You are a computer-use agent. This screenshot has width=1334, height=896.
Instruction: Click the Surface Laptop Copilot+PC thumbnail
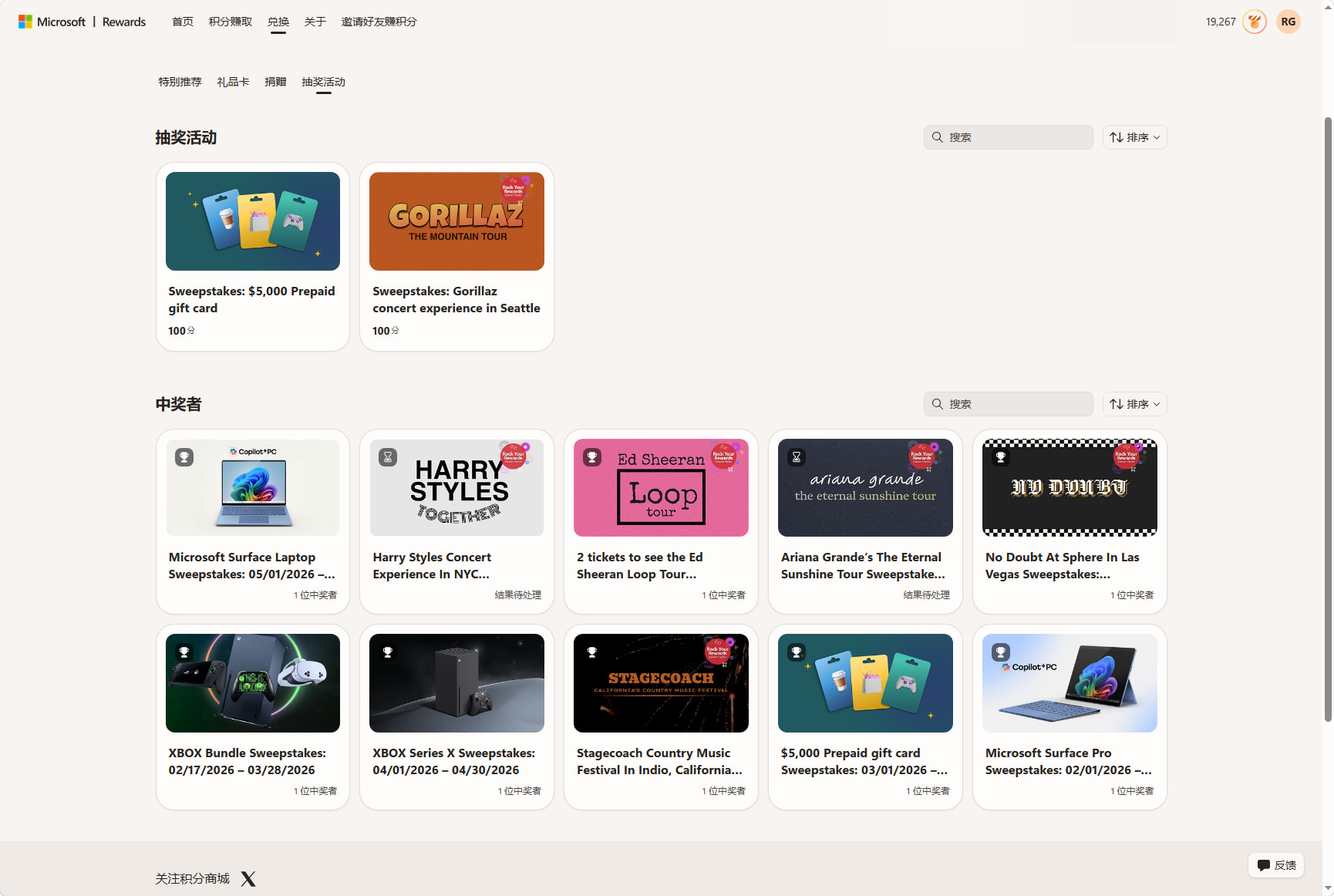tap(253, 488)
